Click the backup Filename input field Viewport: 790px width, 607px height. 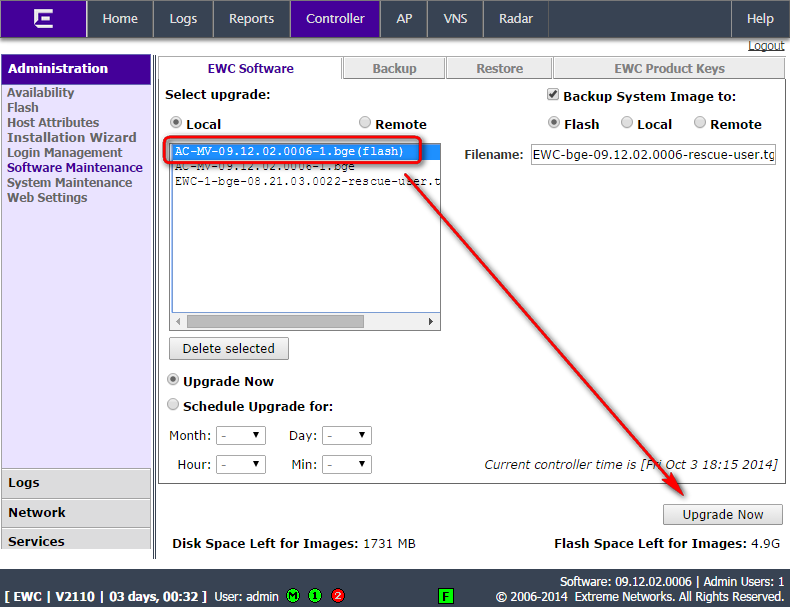coord(653,155)
